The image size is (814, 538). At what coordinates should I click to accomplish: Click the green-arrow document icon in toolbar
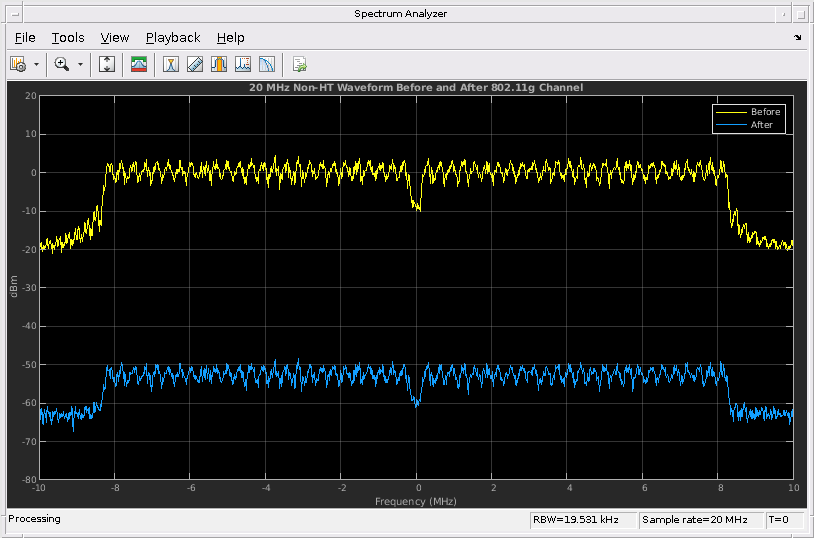299,64
